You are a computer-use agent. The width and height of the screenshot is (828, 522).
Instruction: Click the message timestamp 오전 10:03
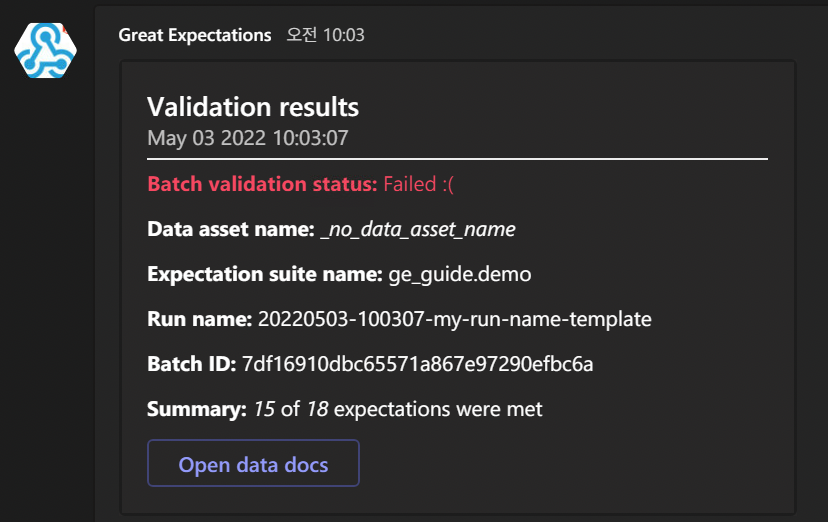pos(325,35)
